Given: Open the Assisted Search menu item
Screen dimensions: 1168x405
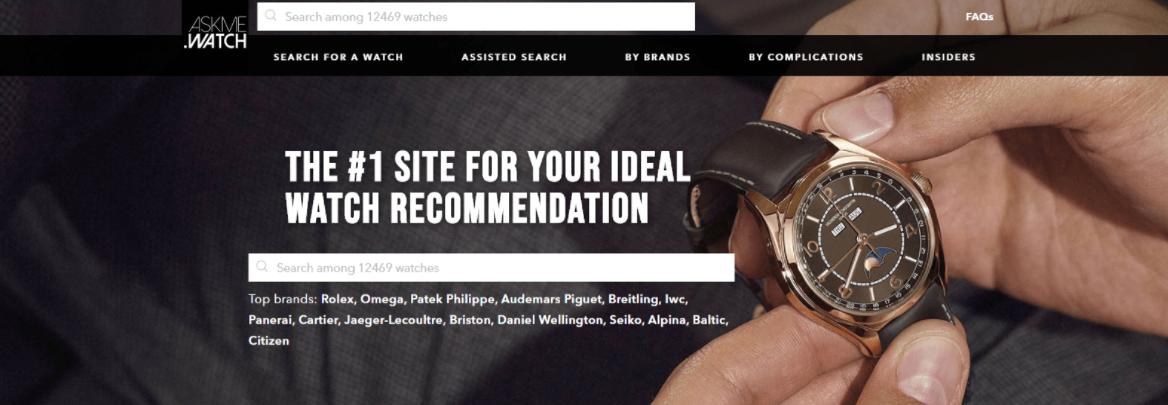Looking at the screenshot, I should [x=514, y=57].
